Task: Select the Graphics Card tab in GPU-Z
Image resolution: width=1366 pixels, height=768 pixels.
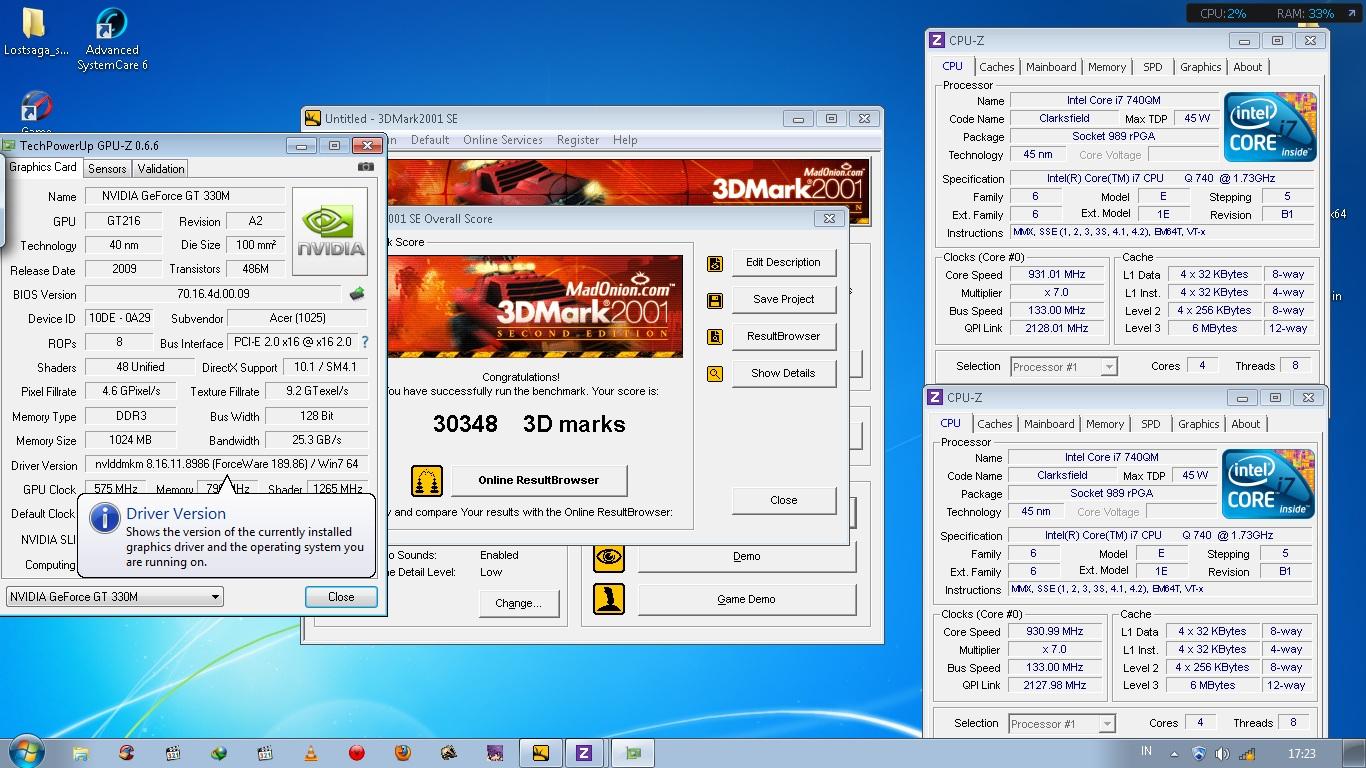Action: tap(43, 167)
